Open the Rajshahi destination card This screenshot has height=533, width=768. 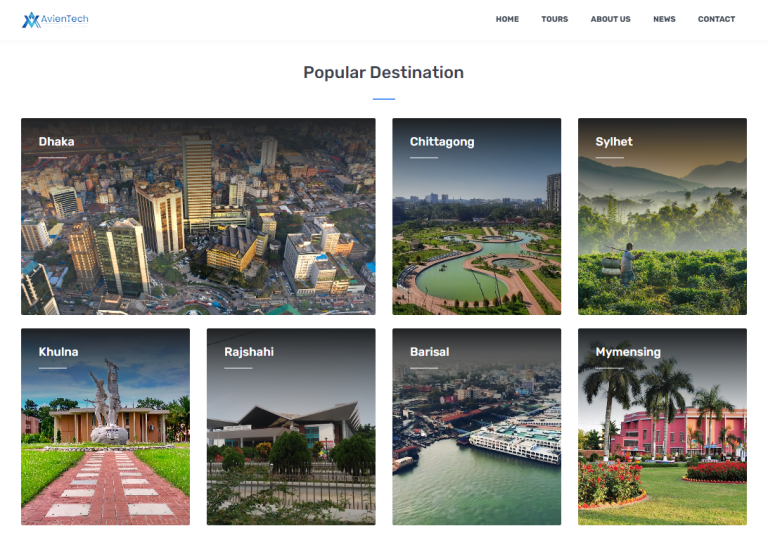291,427
